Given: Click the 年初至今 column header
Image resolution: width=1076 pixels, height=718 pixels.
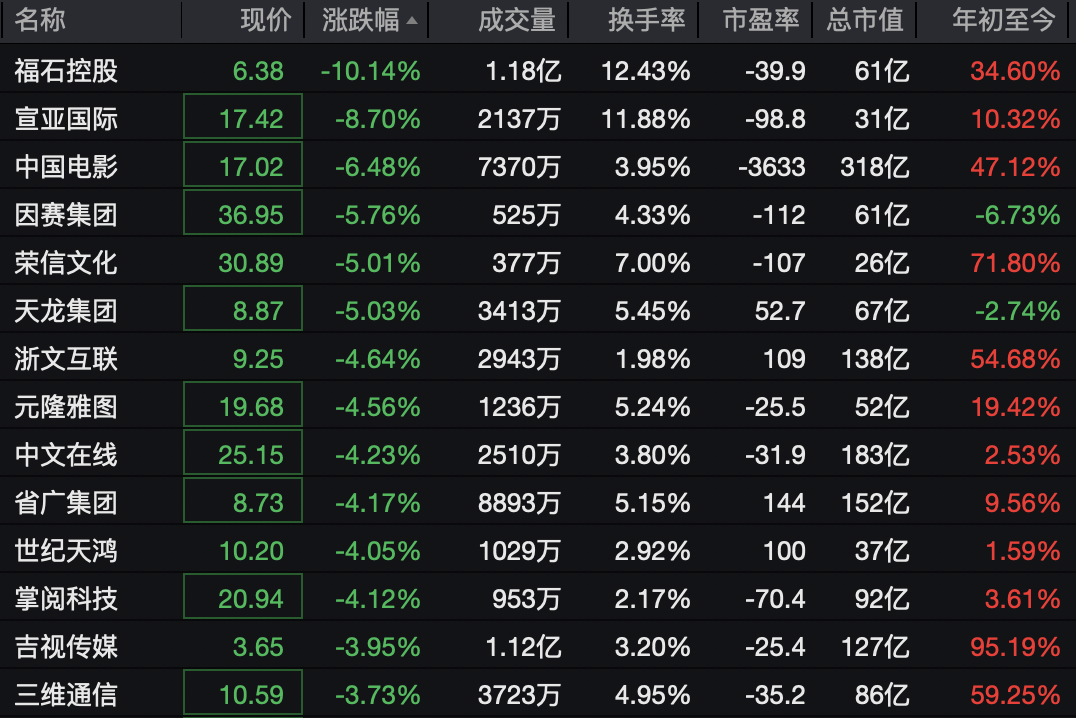Looking at the screenshot, I should click(1004, 20).
